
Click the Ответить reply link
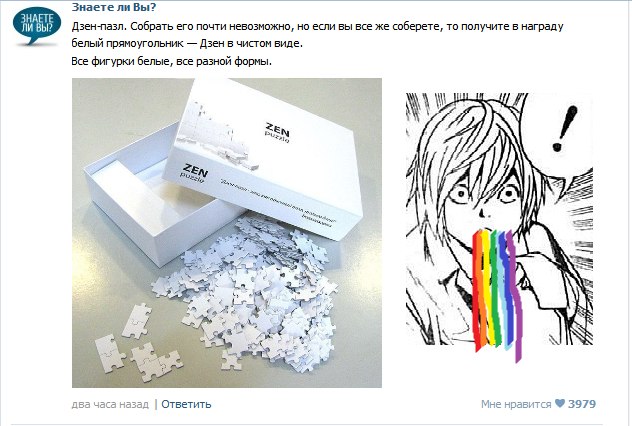[x=186, y=404]
